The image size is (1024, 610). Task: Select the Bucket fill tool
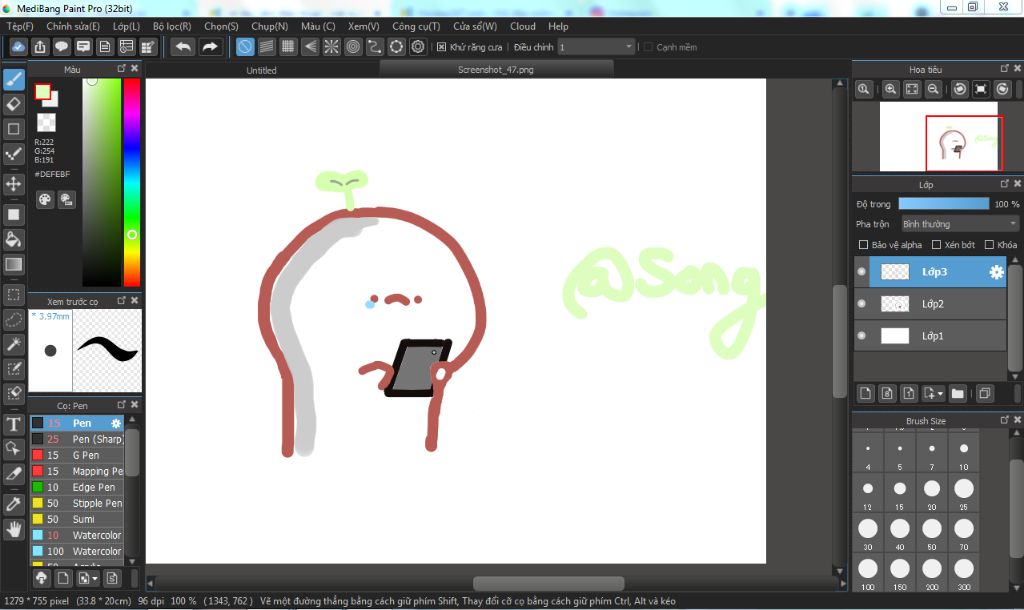tap(14, 239)
